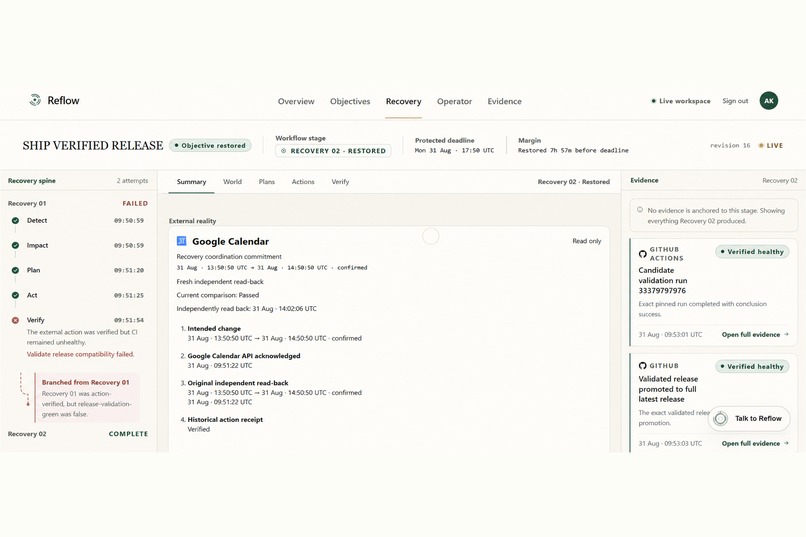Click the Talk to Reflow button
The height and width of the screenshot is (537, 806).
pos(749,419)
